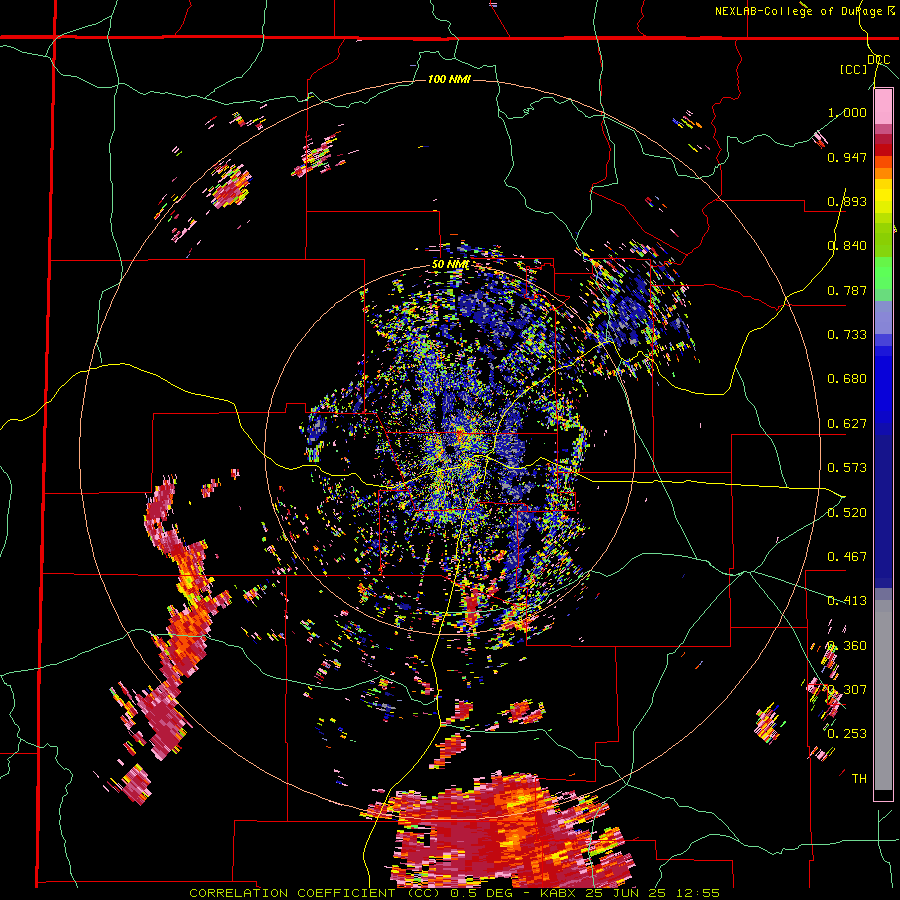Screen dimensions: 900x900
Task: Click the 0.787 legend value
Action: [847, 290]
